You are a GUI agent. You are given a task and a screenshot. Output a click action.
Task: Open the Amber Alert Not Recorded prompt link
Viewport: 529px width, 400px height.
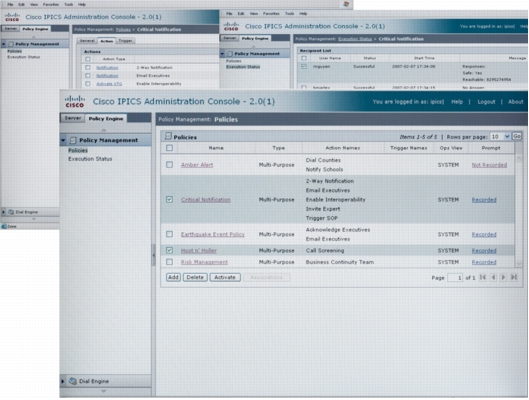point(489,165)
